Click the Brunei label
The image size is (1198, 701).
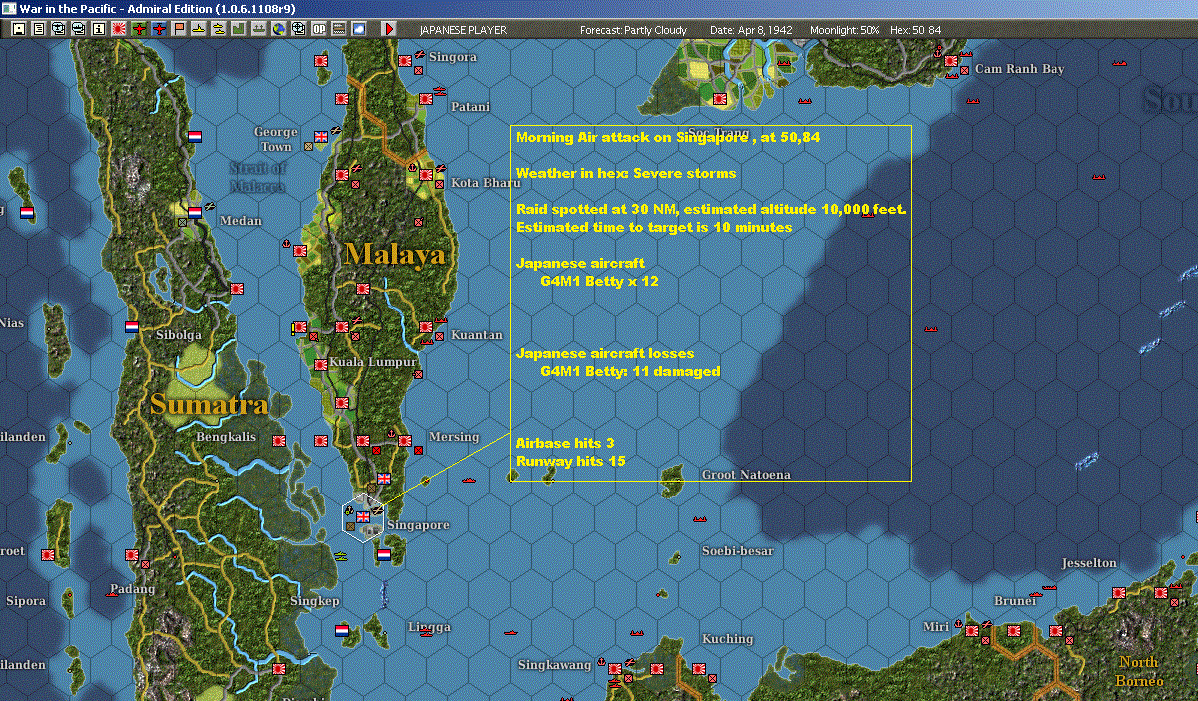1015,601
